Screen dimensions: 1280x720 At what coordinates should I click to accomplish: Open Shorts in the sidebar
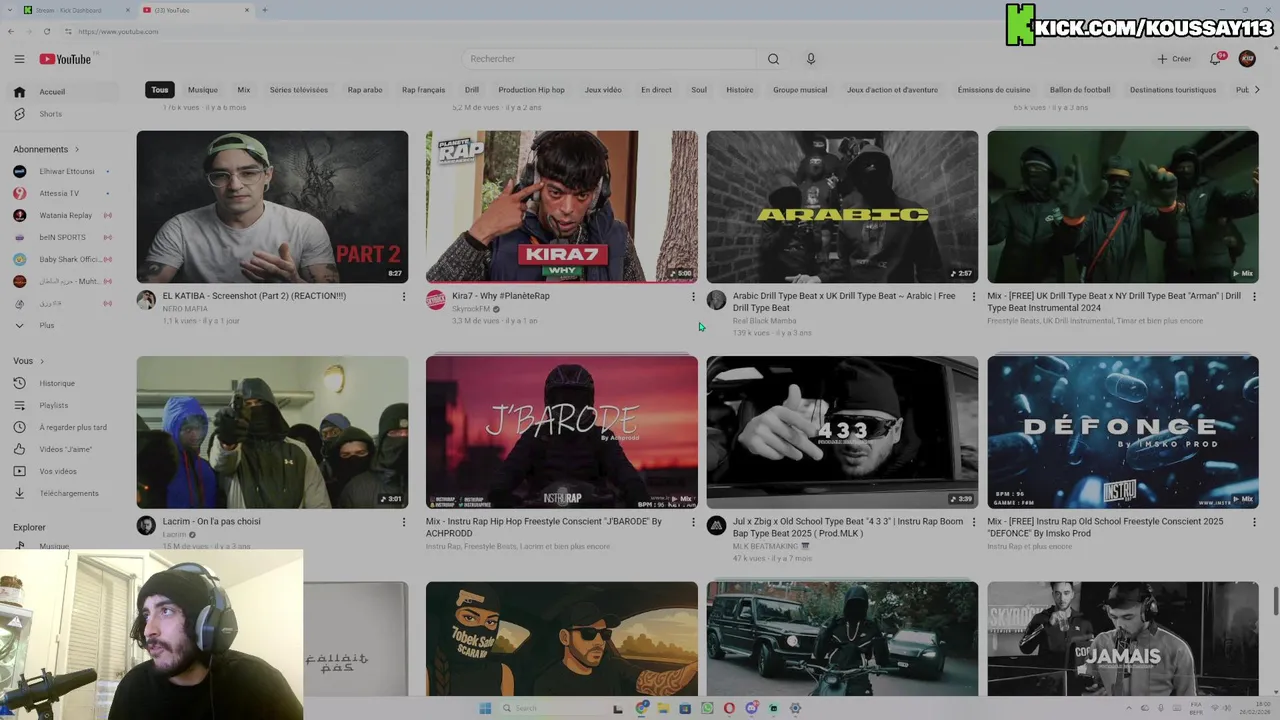coord(64,114)
